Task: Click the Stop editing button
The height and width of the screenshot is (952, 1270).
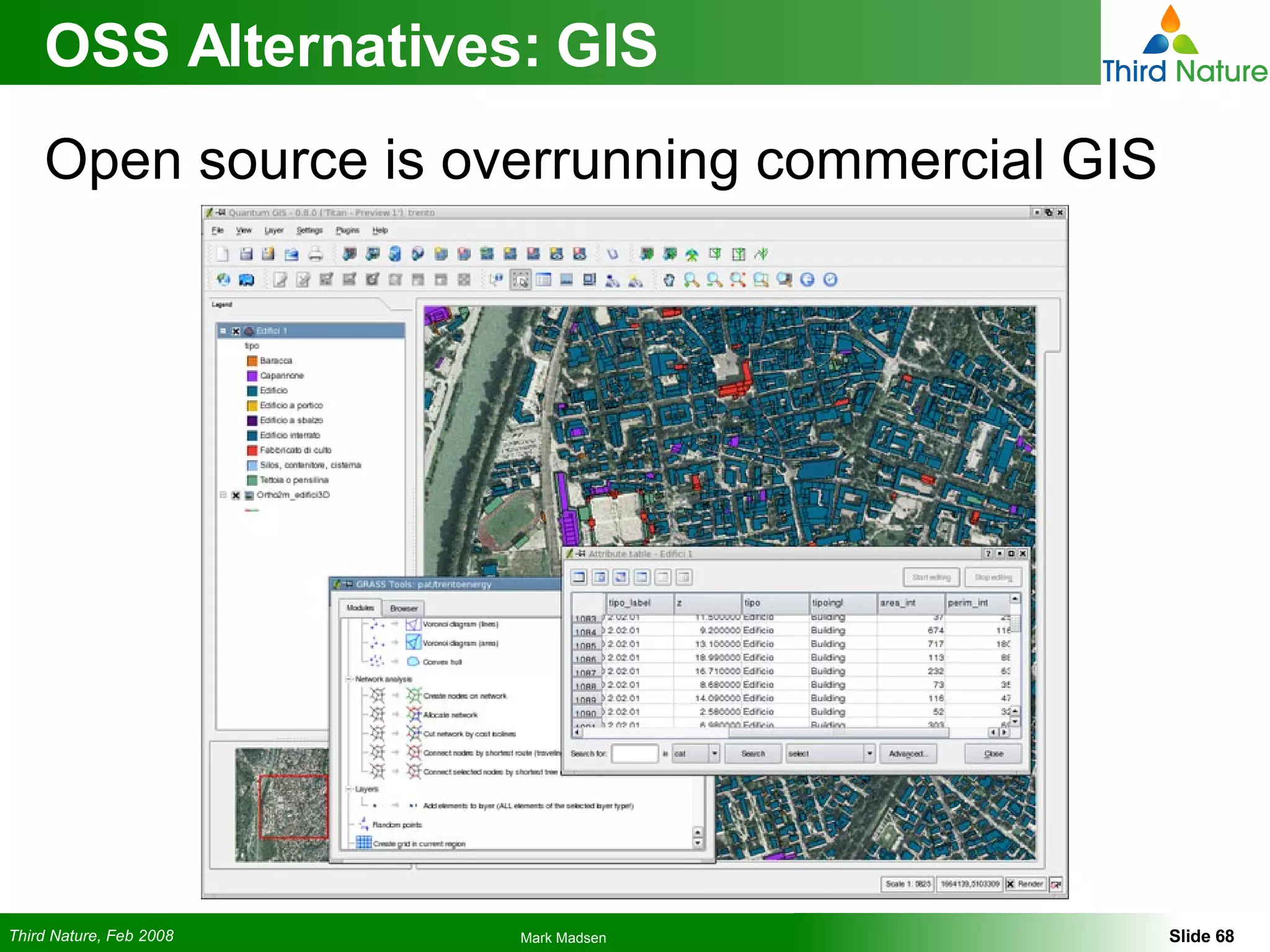Action: 993,577
